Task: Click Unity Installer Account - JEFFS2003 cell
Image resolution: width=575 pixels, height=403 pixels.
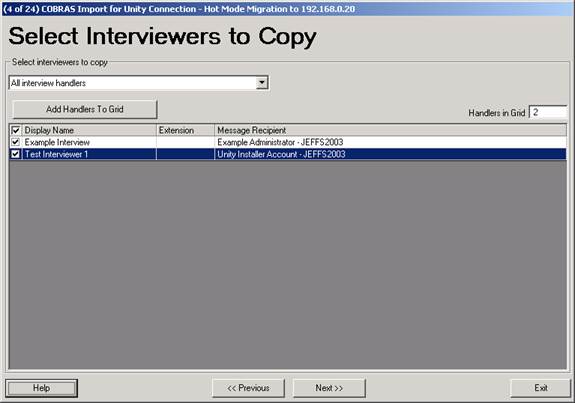Action: pos(281,154)
